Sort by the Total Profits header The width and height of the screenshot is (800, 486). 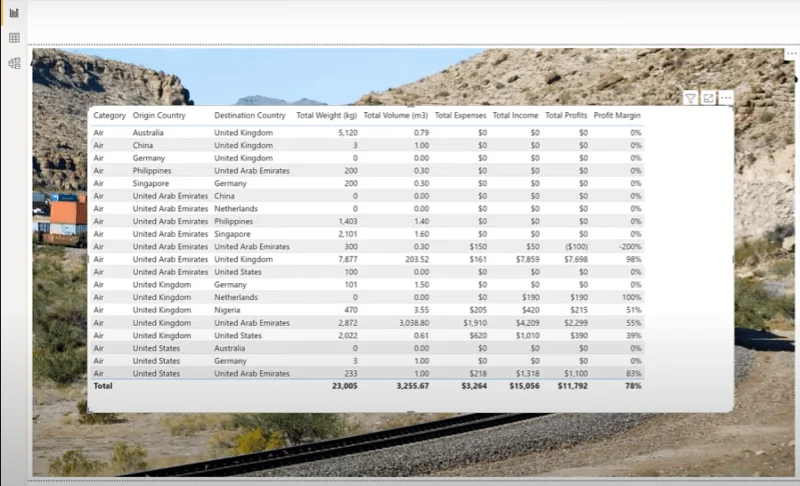tap(566, 115)
